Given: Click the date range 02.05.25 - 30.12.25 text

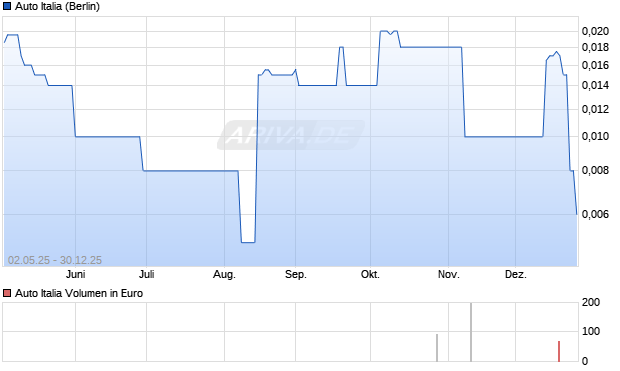Looking at the screenshot, I should coord(55,260).
